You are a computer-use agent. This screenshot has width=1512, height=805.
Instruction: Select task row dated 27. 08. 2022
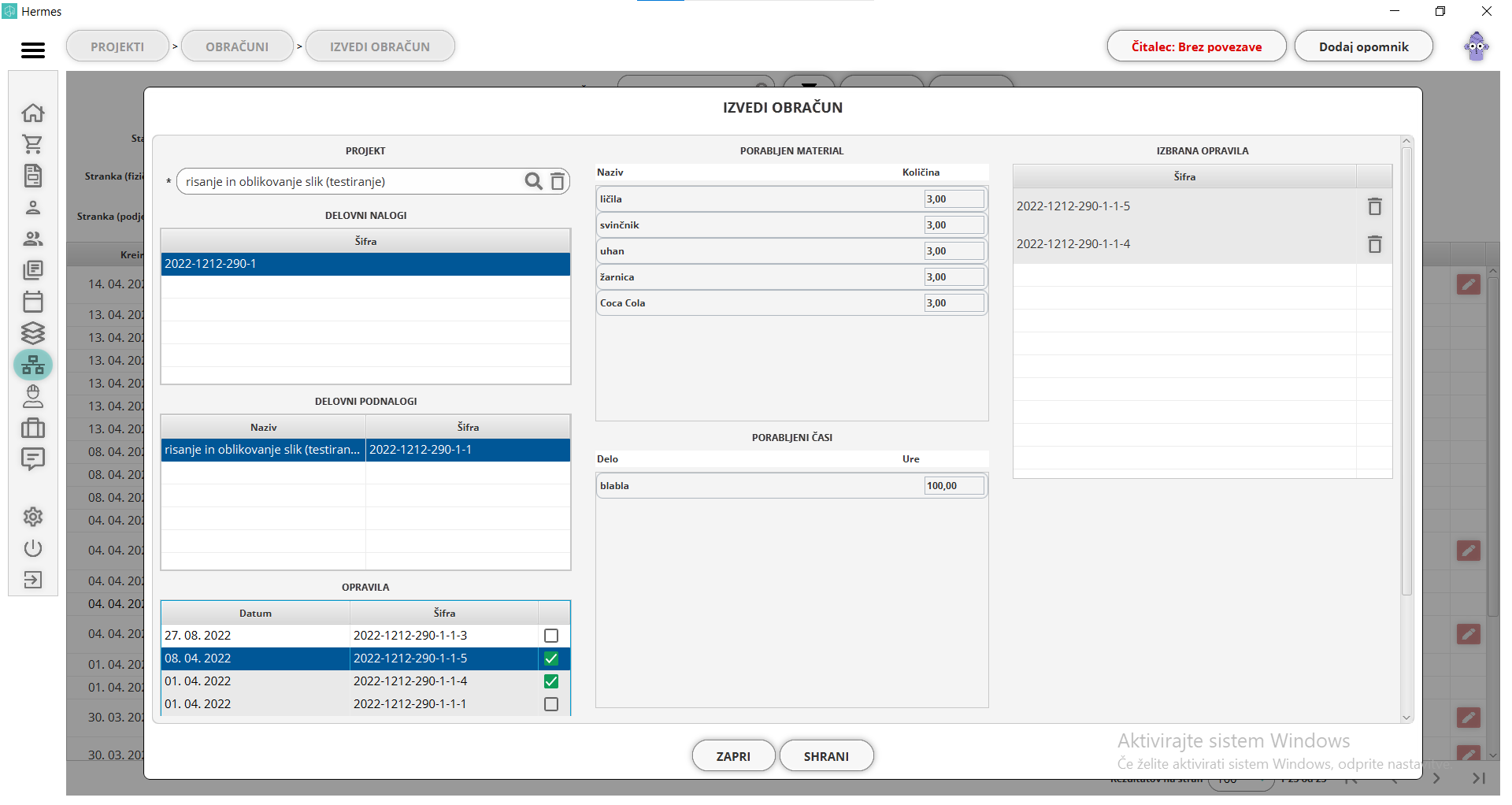click(x=365, y=636)
